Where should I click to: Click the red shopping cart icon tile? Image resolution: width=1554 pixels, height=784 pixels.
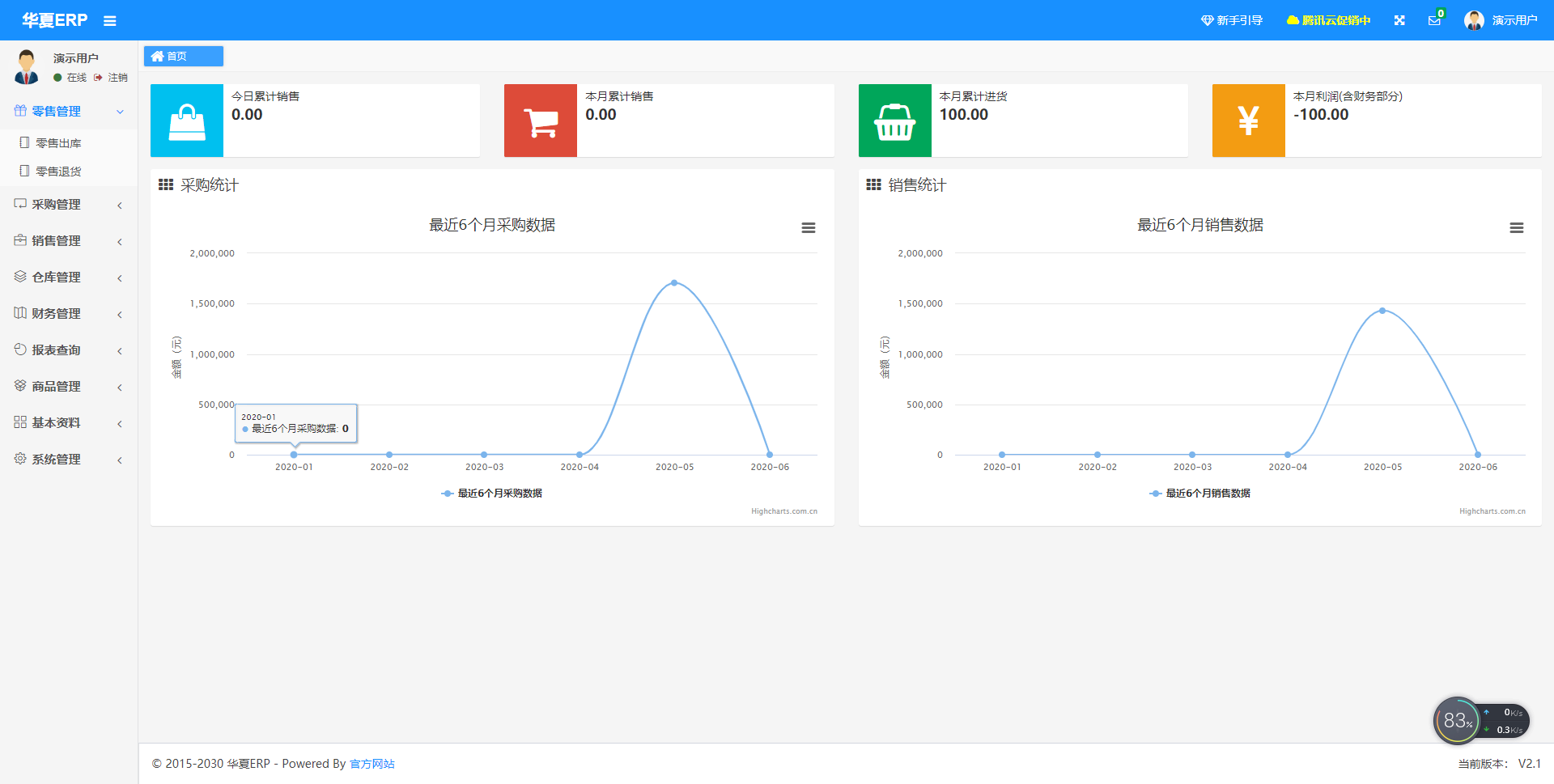541,121
